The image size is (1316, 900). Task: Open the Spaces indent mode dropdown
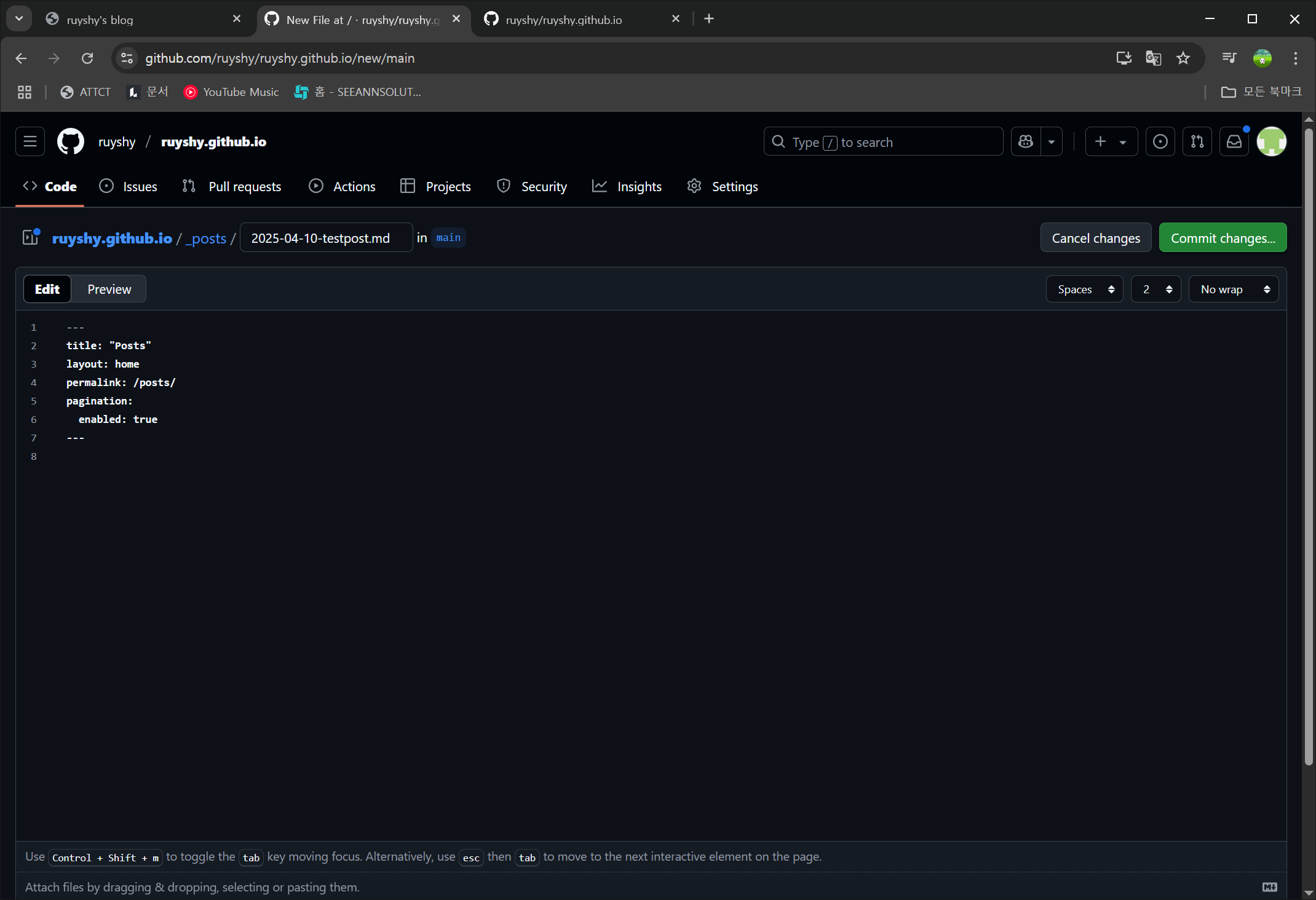1084,289
